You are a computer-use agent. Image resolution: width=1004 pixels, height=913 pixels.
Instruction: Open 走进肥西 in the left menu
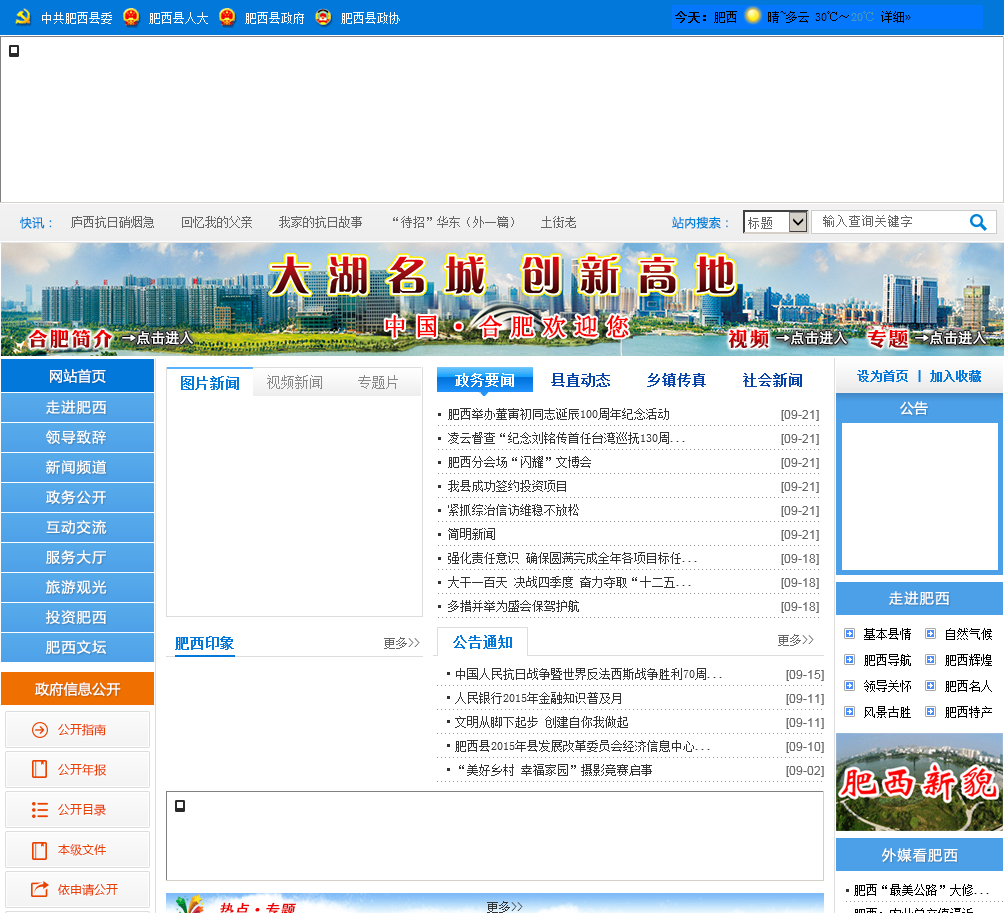point(77,407)
